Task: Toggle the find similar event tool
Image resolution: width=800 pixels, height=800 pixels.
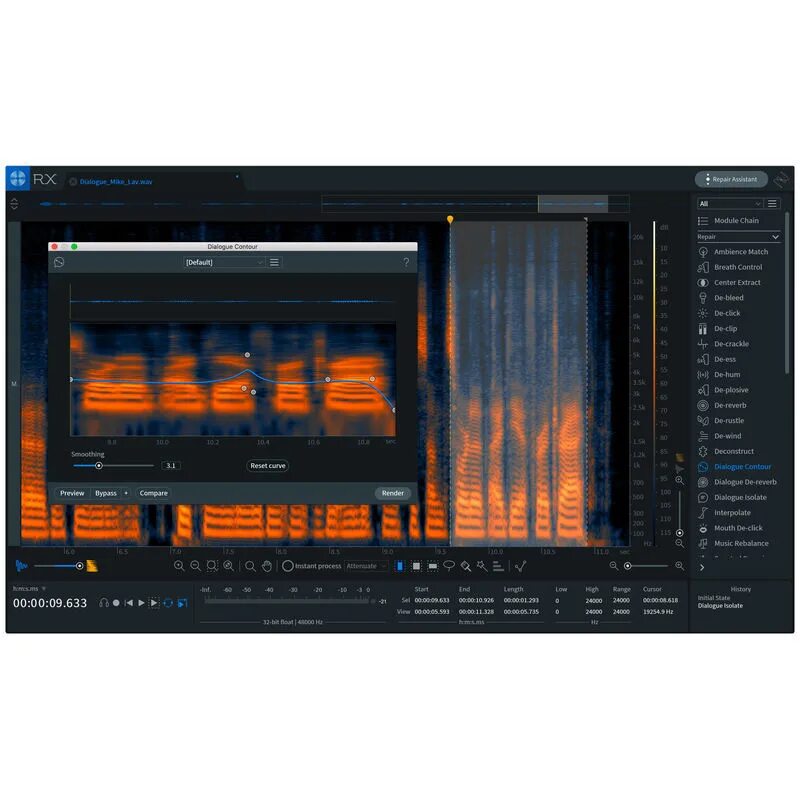Action: [x=520, y=566]
